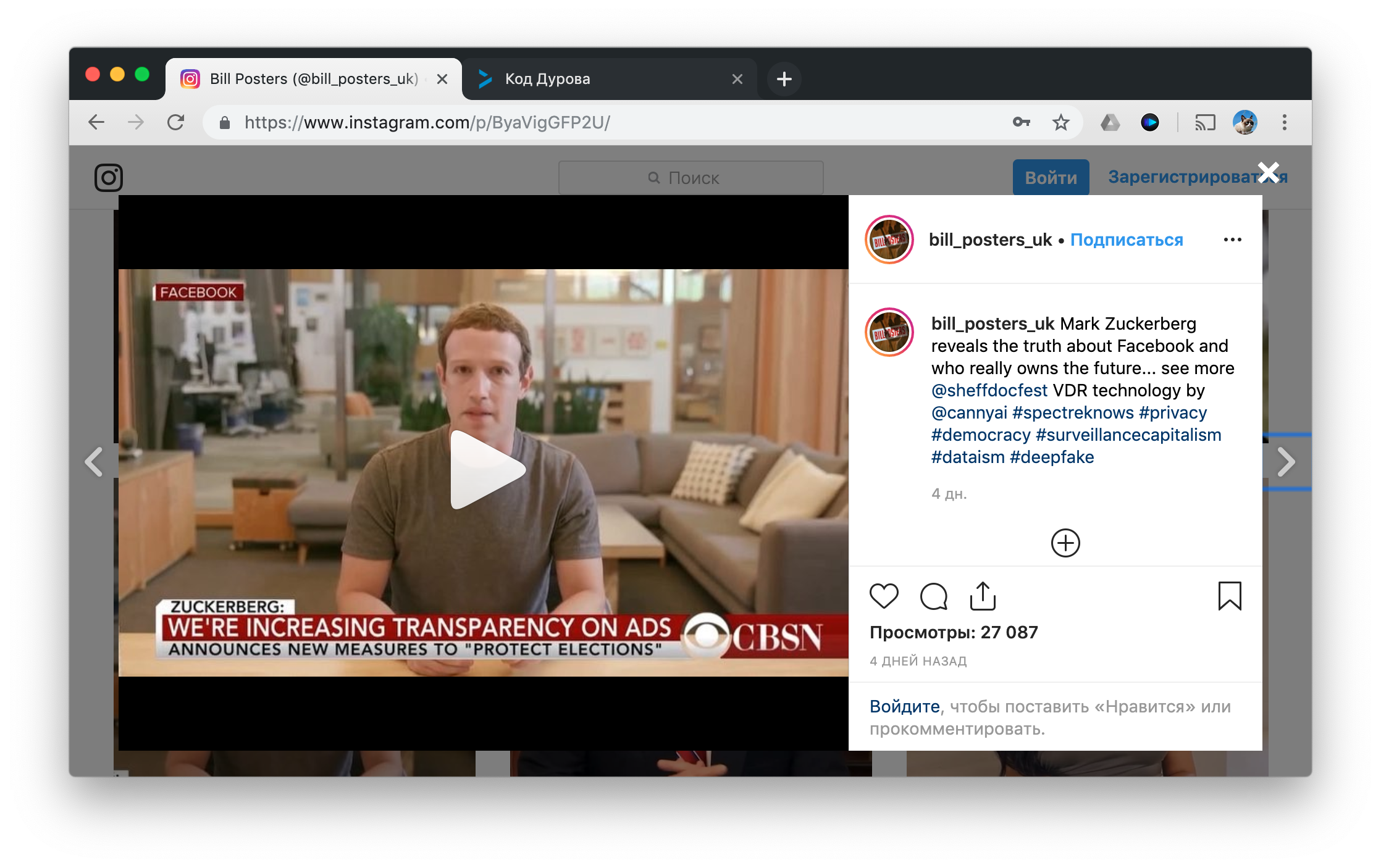Reload the page
This screenshot has width=1381, height=868.
click(x=176, y=122)
